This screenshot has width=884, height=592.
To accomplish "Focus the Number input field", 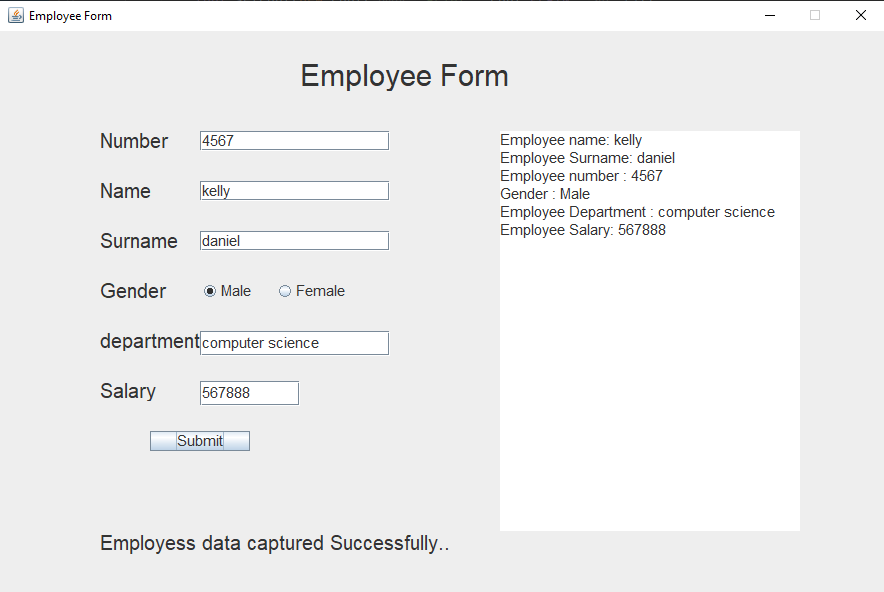I will (294, 140).
